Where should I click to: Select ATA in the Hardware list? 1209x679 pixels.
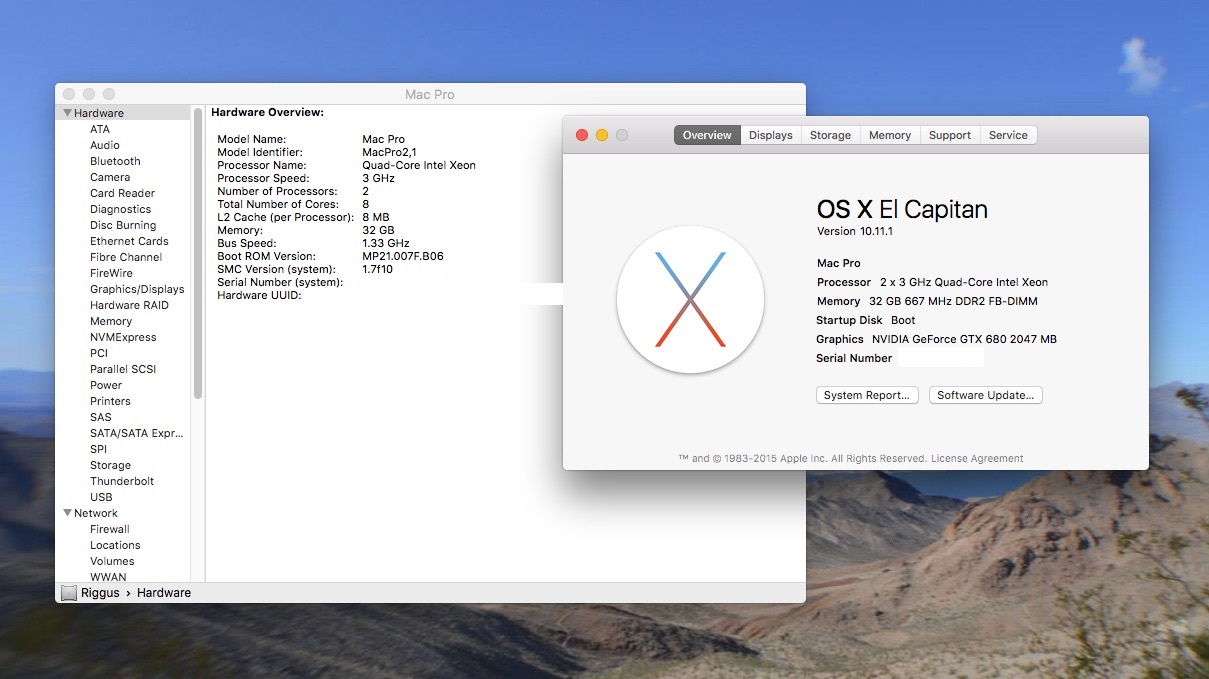100,129
